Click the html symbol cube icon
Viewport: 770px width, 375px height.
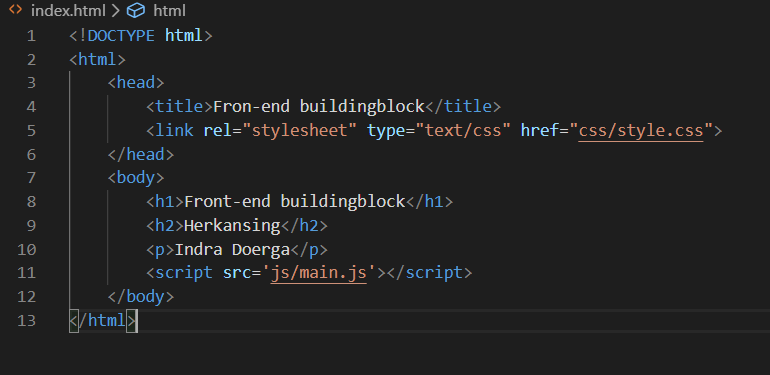tap(136, 10)
